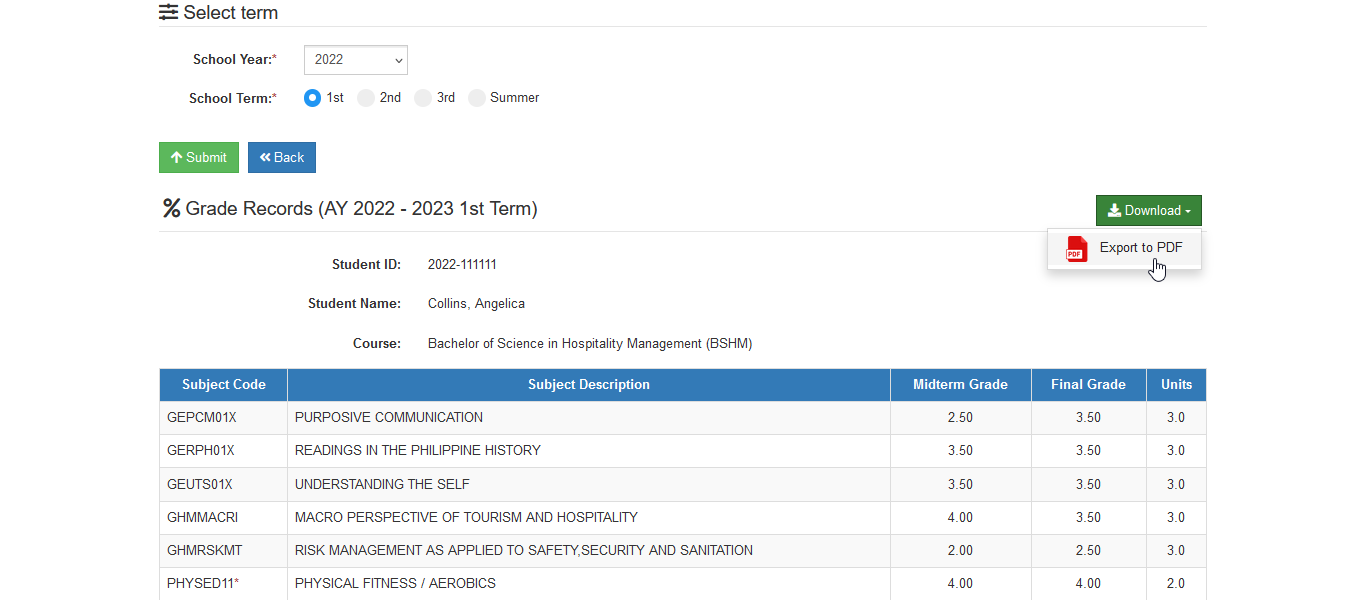Click PURPOSIVE COMMUNICATION description

coord(389,418)
